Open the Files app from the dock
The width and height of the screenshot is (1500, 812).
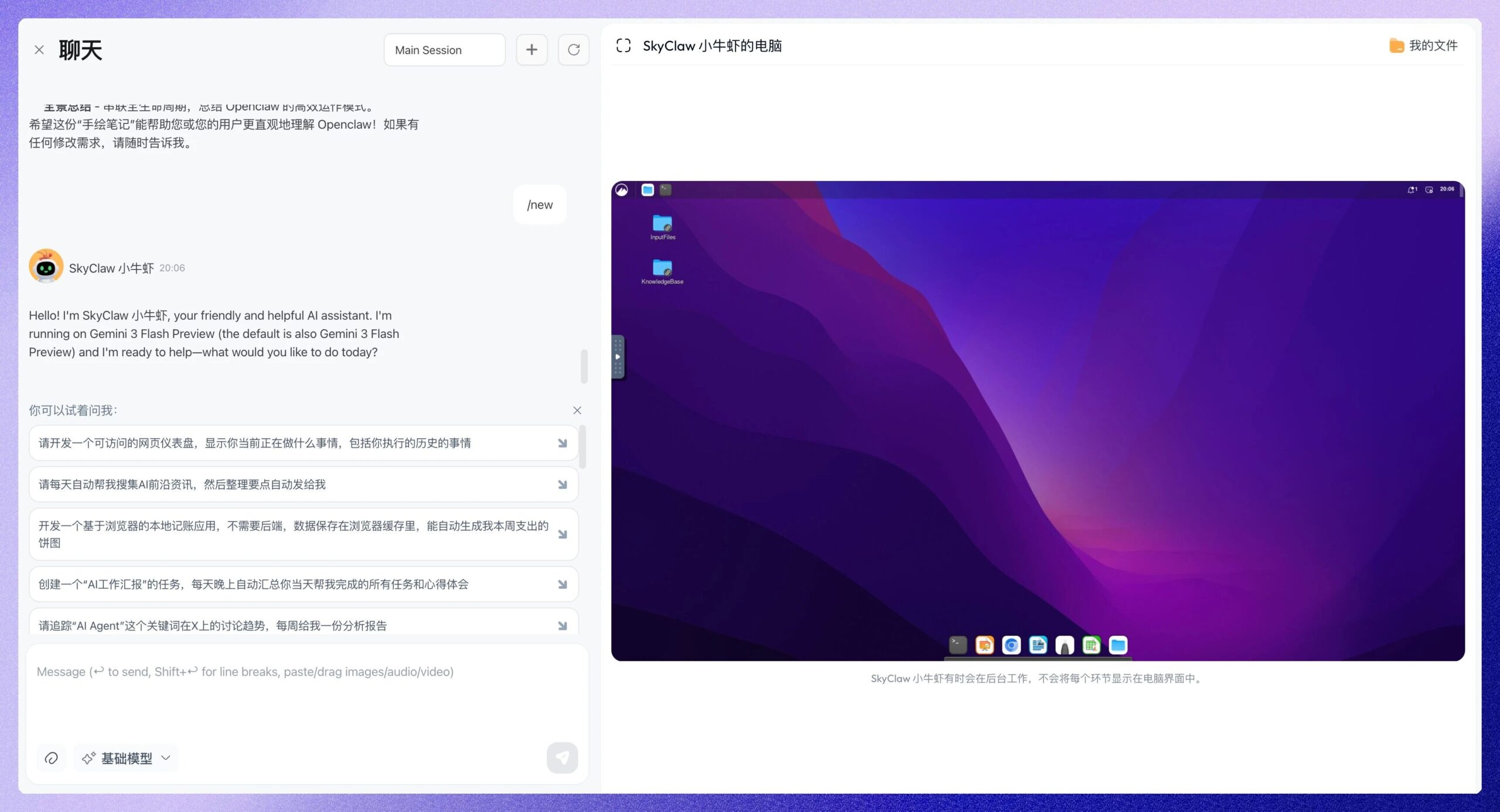coord(1118,645)
